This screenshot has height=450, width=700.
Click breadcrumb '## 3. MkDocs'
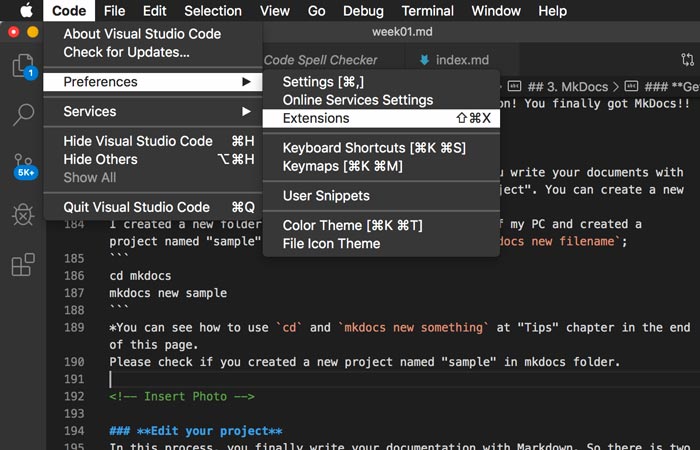click(x=568, y=87)
